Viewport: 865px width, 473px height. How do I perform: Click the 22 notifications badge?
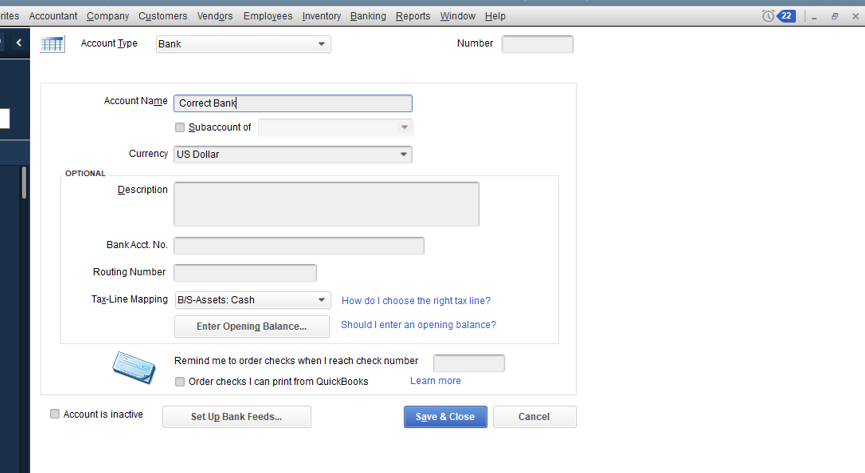pos(786,16)
